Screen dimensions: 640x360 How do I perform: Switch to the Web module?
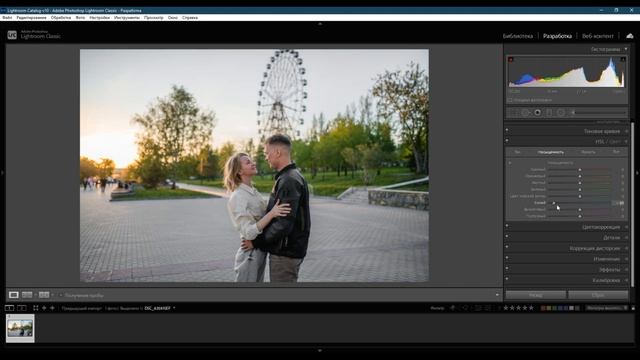click(598, 36)
